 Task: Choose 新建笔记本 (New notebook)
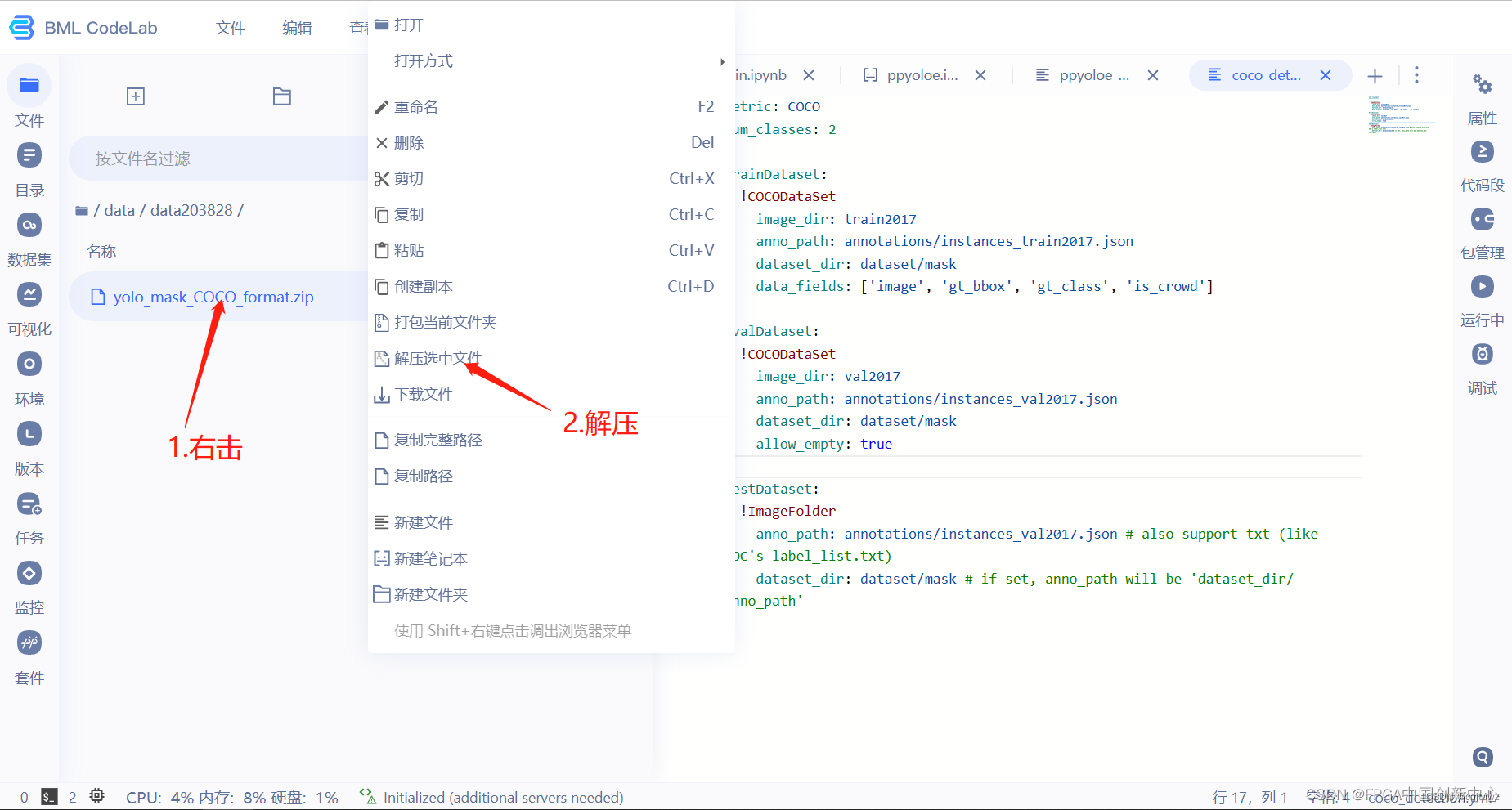point(551,559)
